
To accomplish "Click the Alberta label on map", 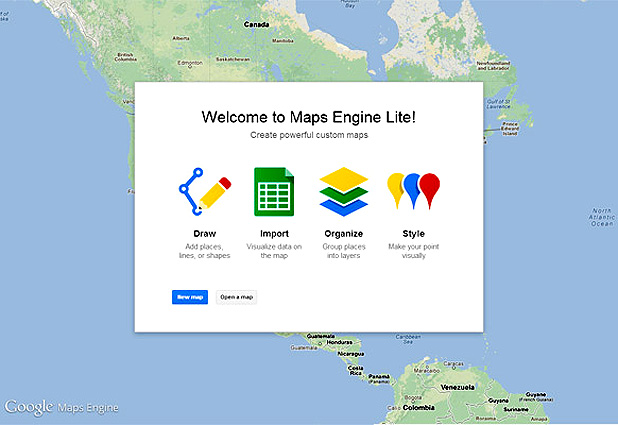I will click(181, 38).
